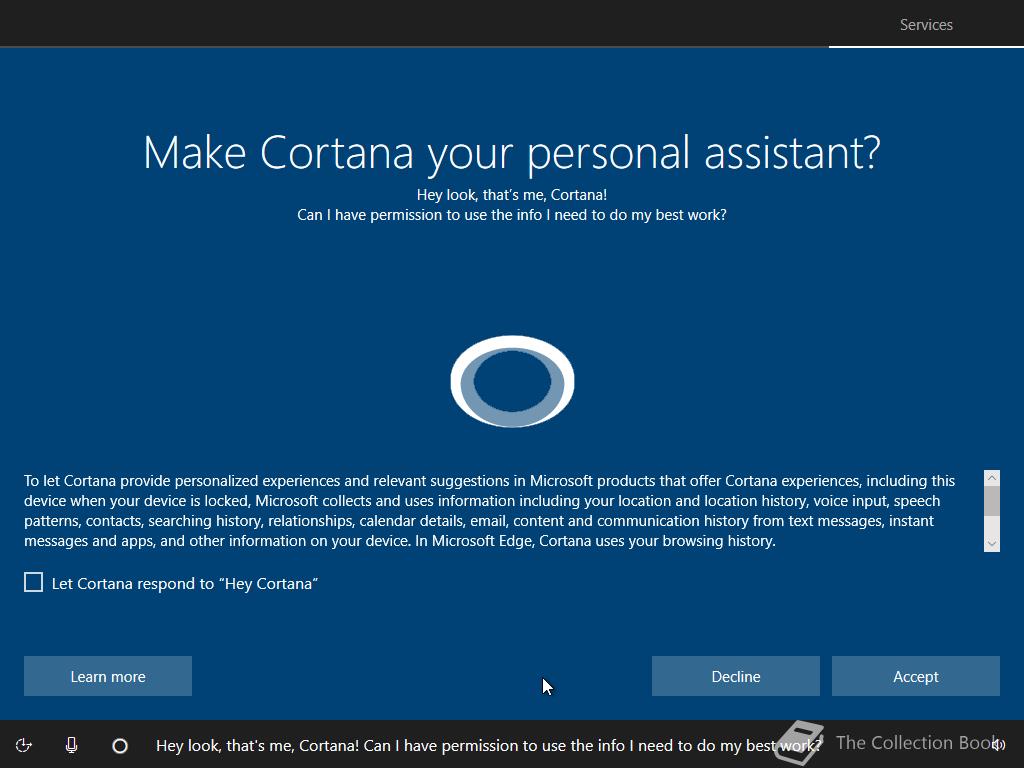Screen dimensions: 1024x768
Task: Toggle the microphone icon in bottom bar
Action: point(72,745)
